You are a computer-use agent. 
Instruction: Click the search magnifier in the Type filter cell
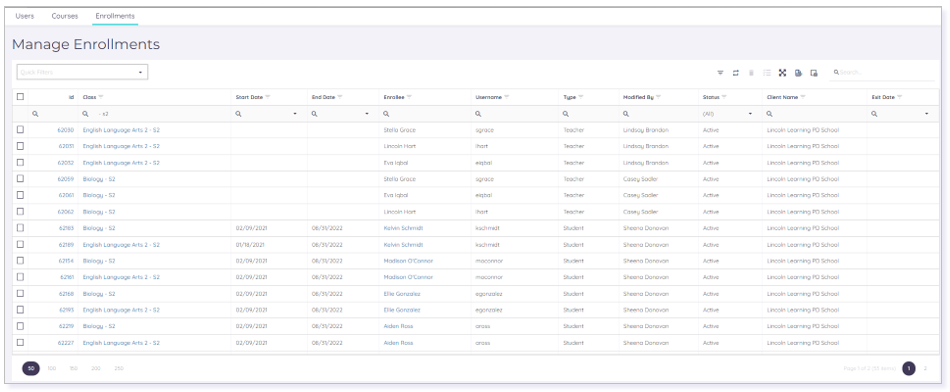click(566, 114)
